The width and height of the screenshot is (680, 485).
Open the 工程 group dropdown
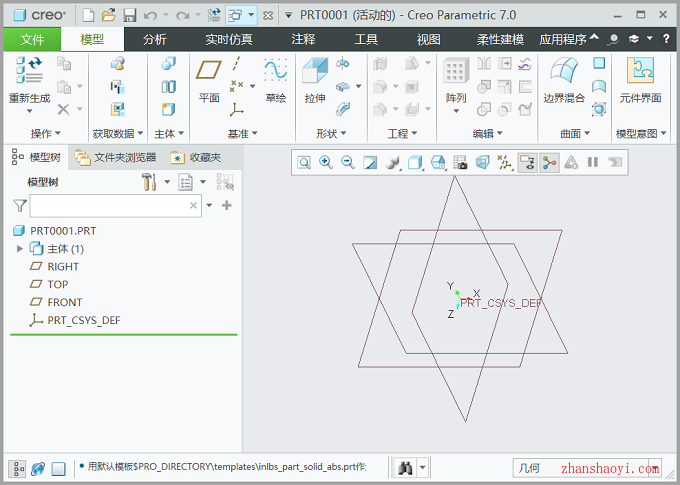point(402,134)
